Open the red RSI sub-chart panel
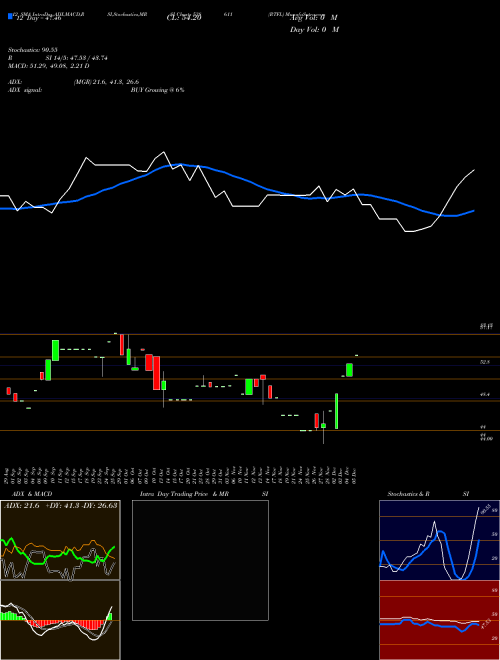500x660 pixels. pyautogui.click(x=439, y=620)
